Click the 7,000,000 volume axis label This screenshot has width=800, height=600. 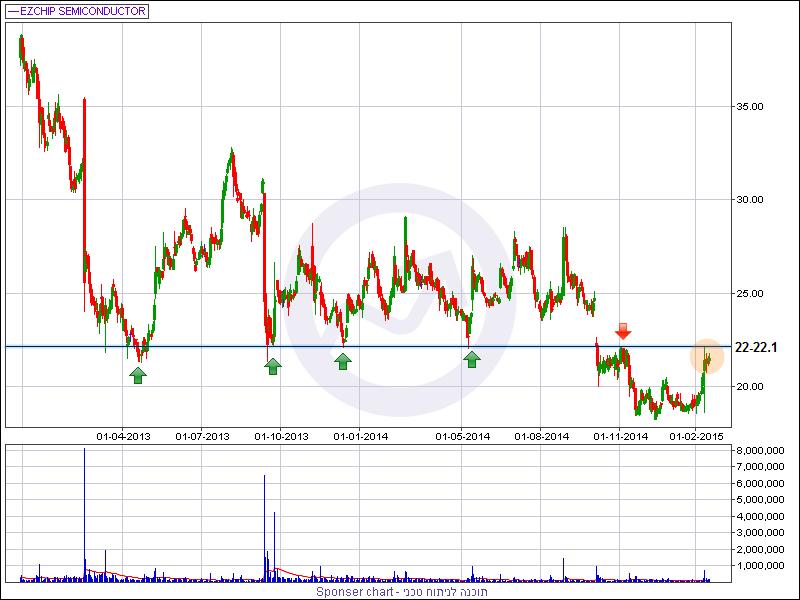point(760,467)
